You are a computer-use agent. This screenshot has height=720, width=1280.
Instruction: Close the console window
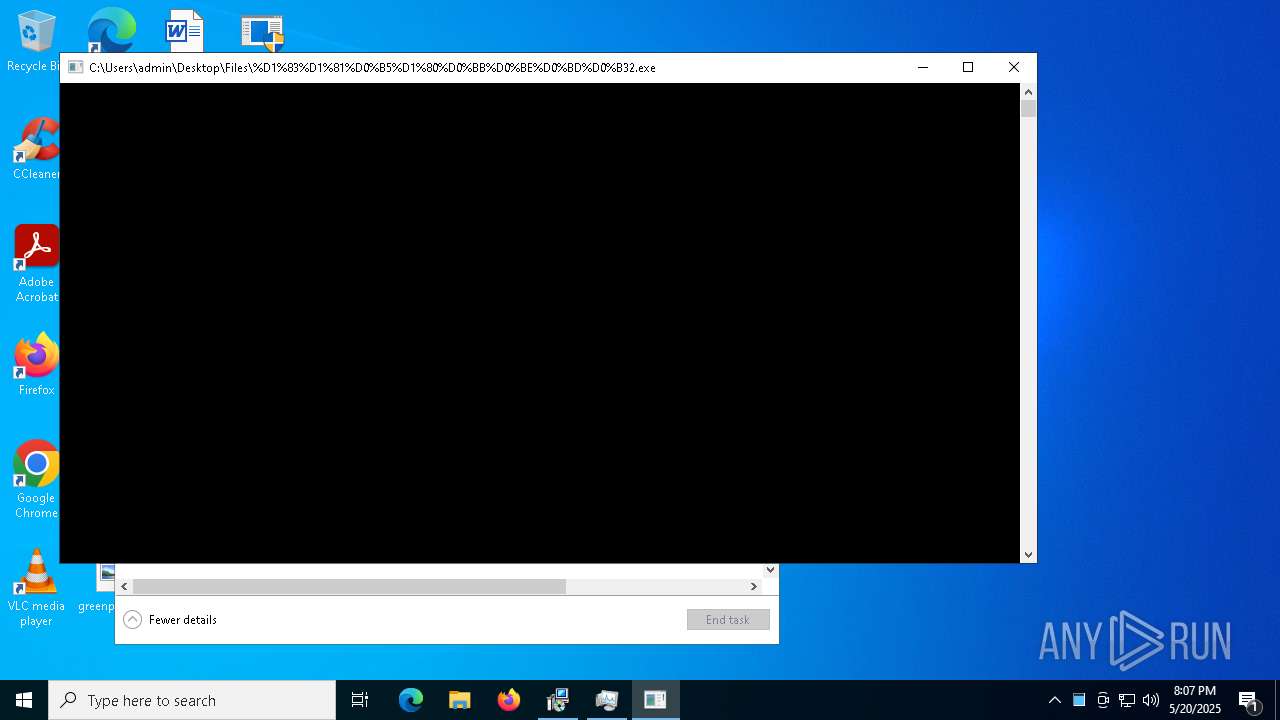tap(1014, 68)
